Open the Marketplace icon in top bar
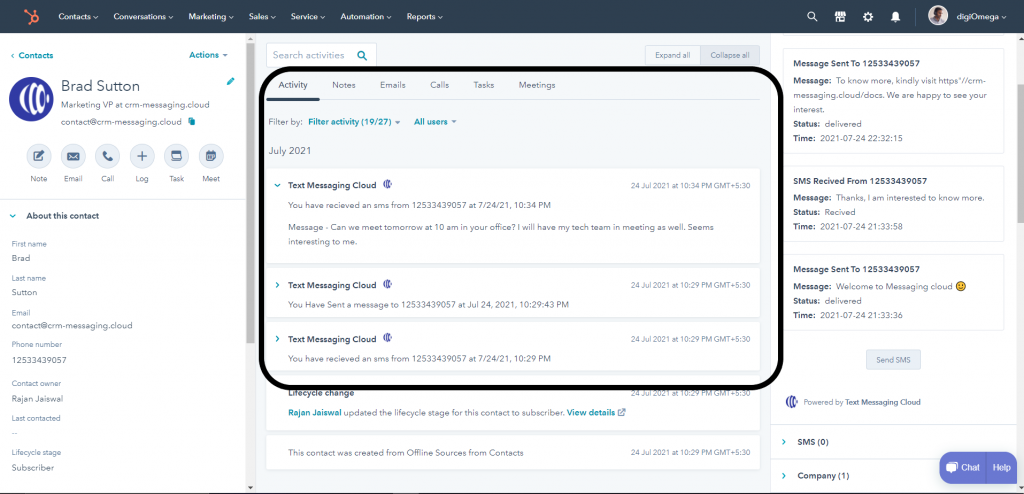 840,17
